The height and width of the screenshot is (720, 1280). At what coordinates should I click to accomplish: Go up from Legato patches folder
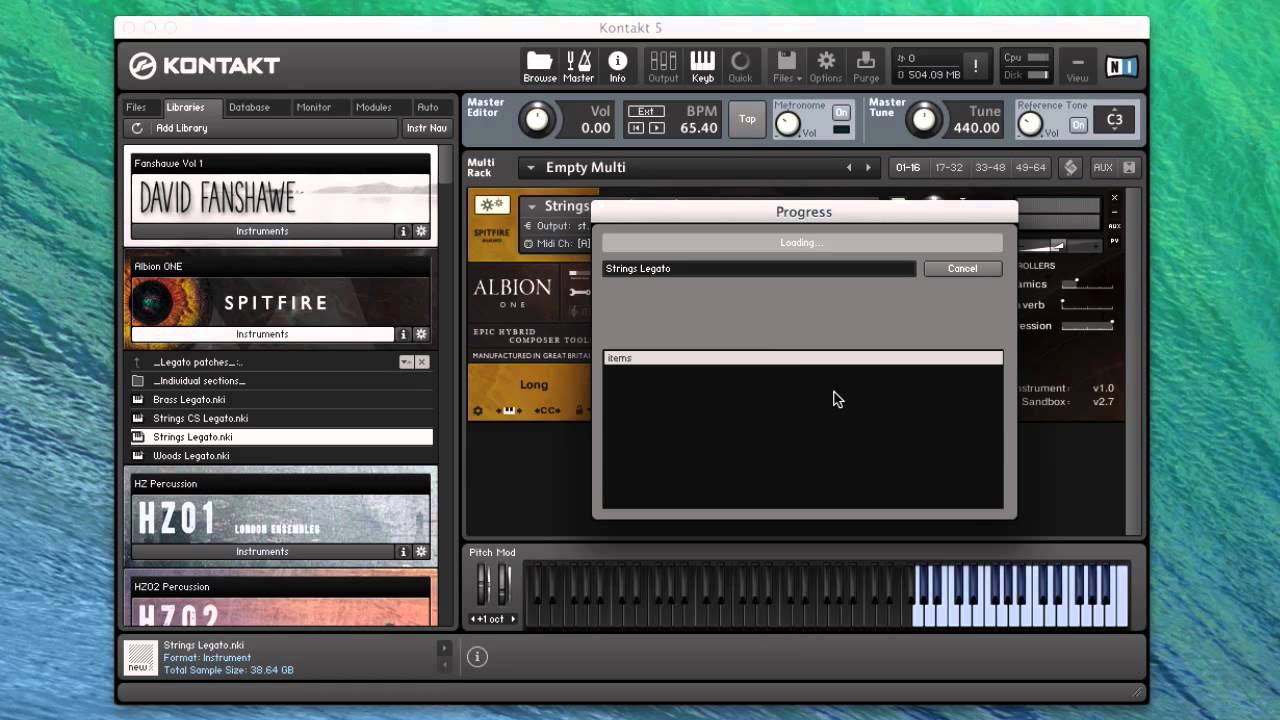(137, 362)
